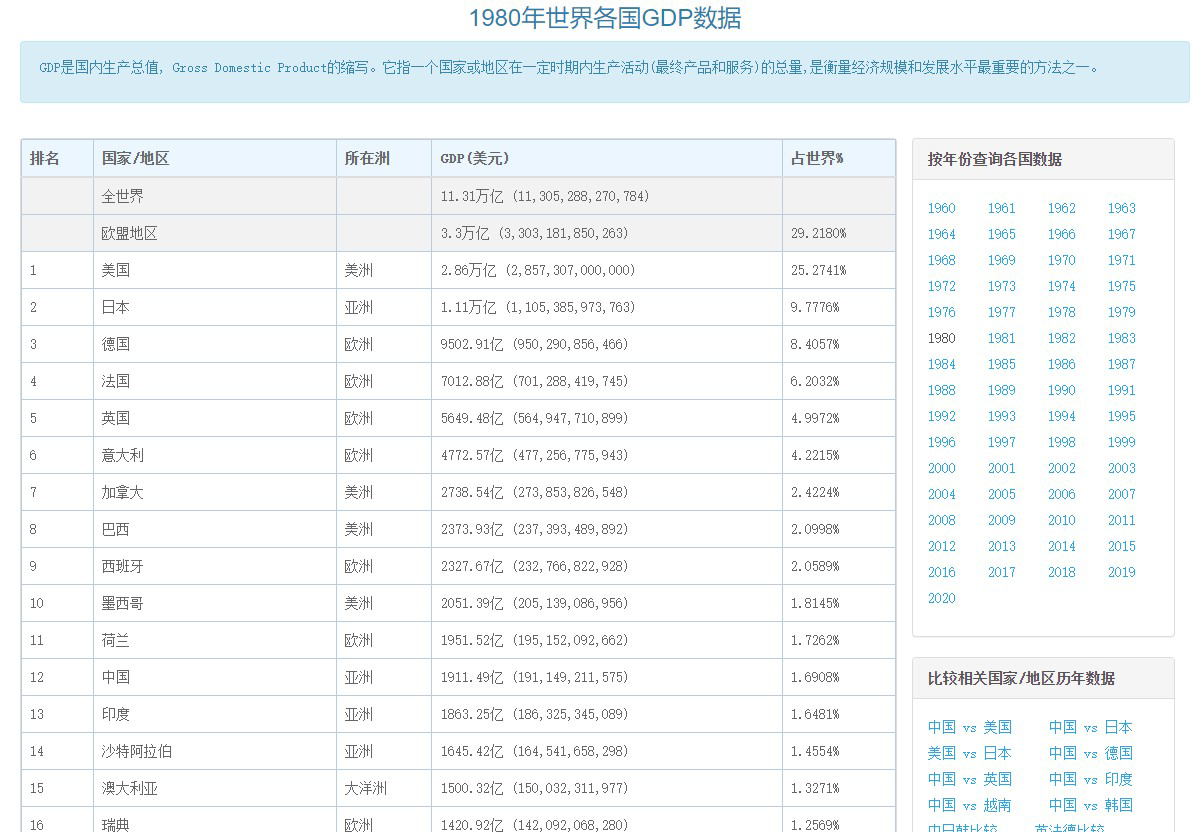Jump to the 1981 year link
Screen dimensions: 1195x832
click(x=1001, y=338)
